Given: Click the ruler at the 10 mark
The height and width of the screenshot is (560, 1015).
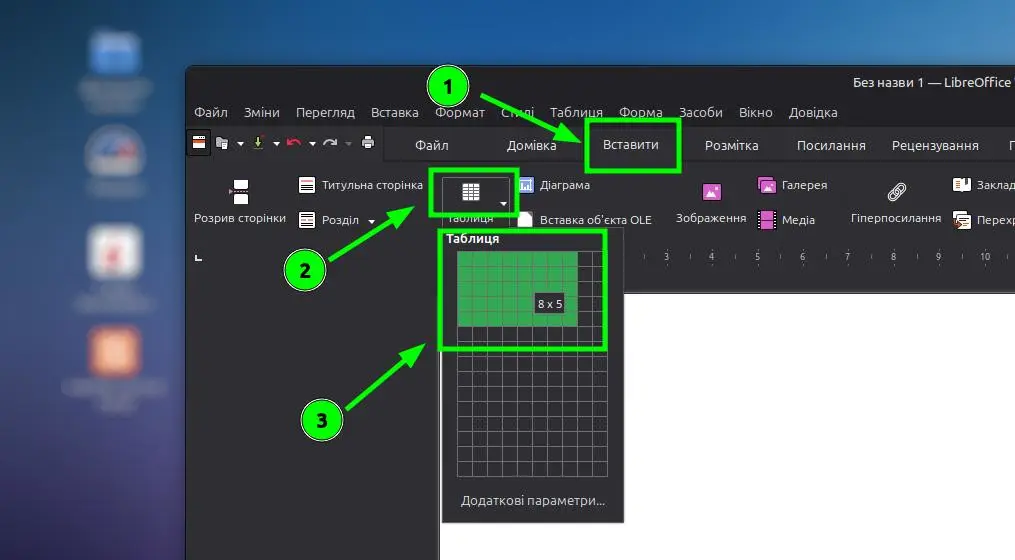Looking at the screenshot, I should tap(985, 256).
